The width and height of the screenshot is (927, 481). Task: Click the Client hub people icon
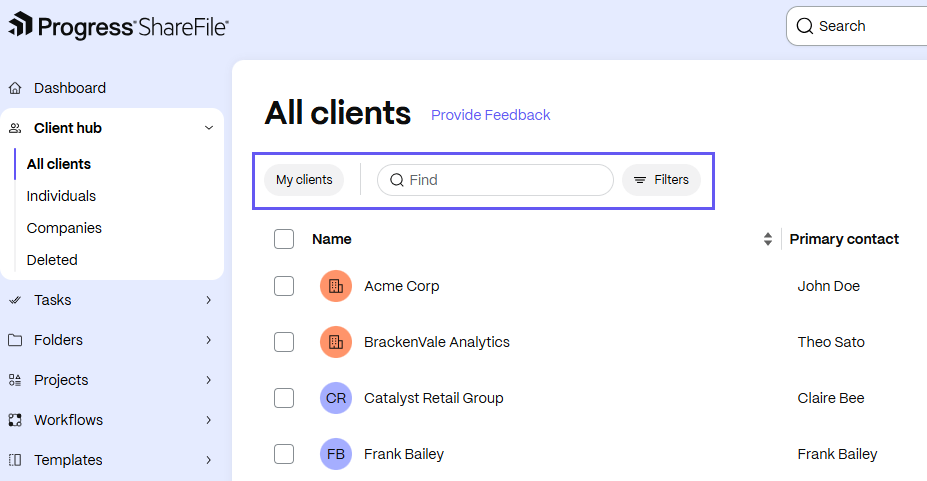(x=15, y=128)
